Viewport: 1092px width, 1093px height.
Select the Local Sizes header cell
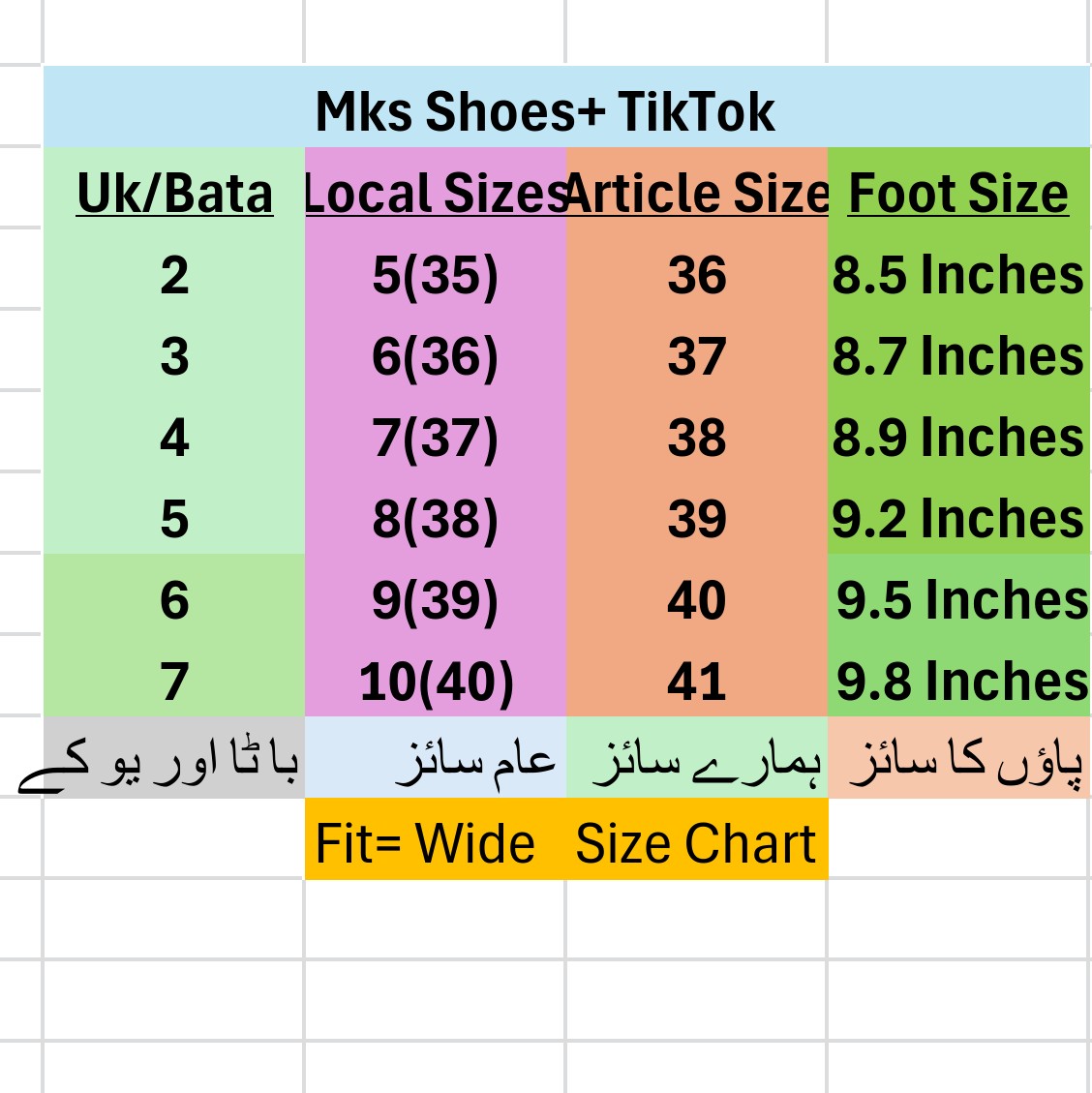coord(435,193)
